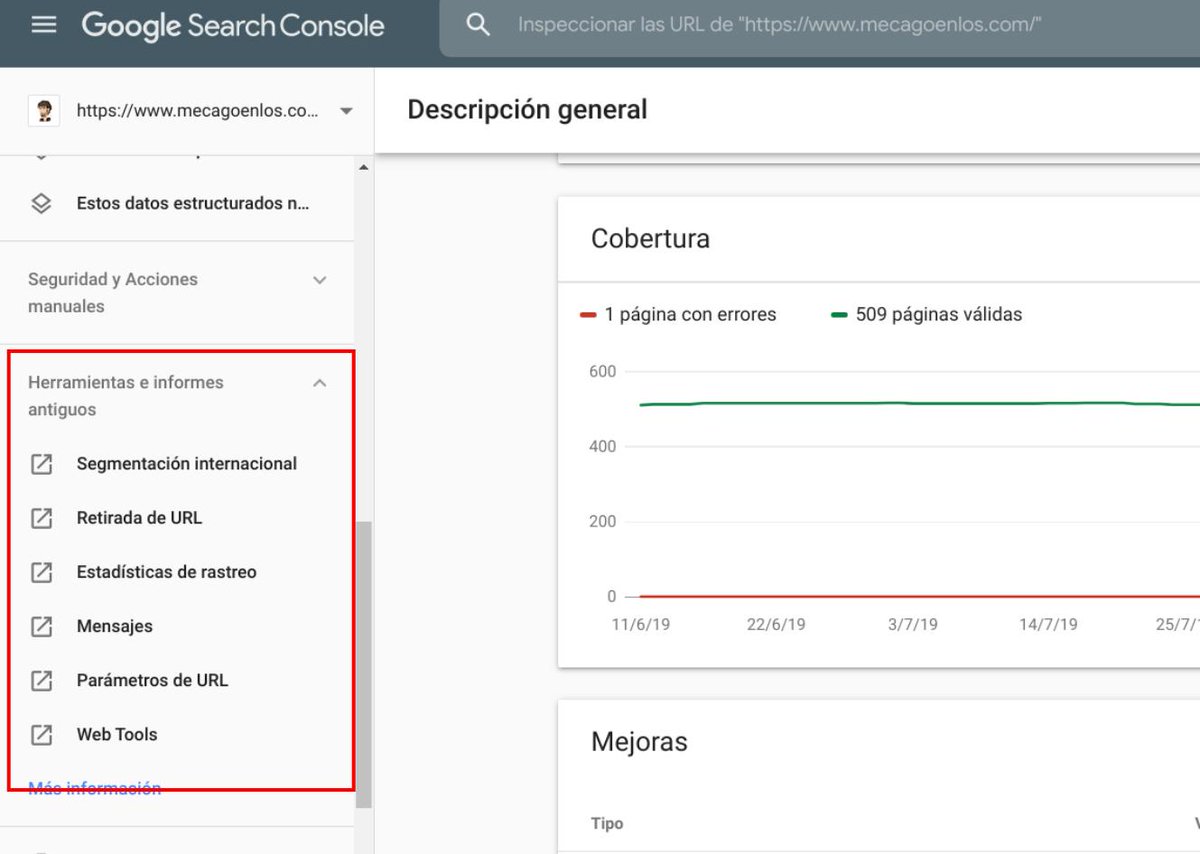
Task: Open Mensajes
Action: (x=115, y=626)
